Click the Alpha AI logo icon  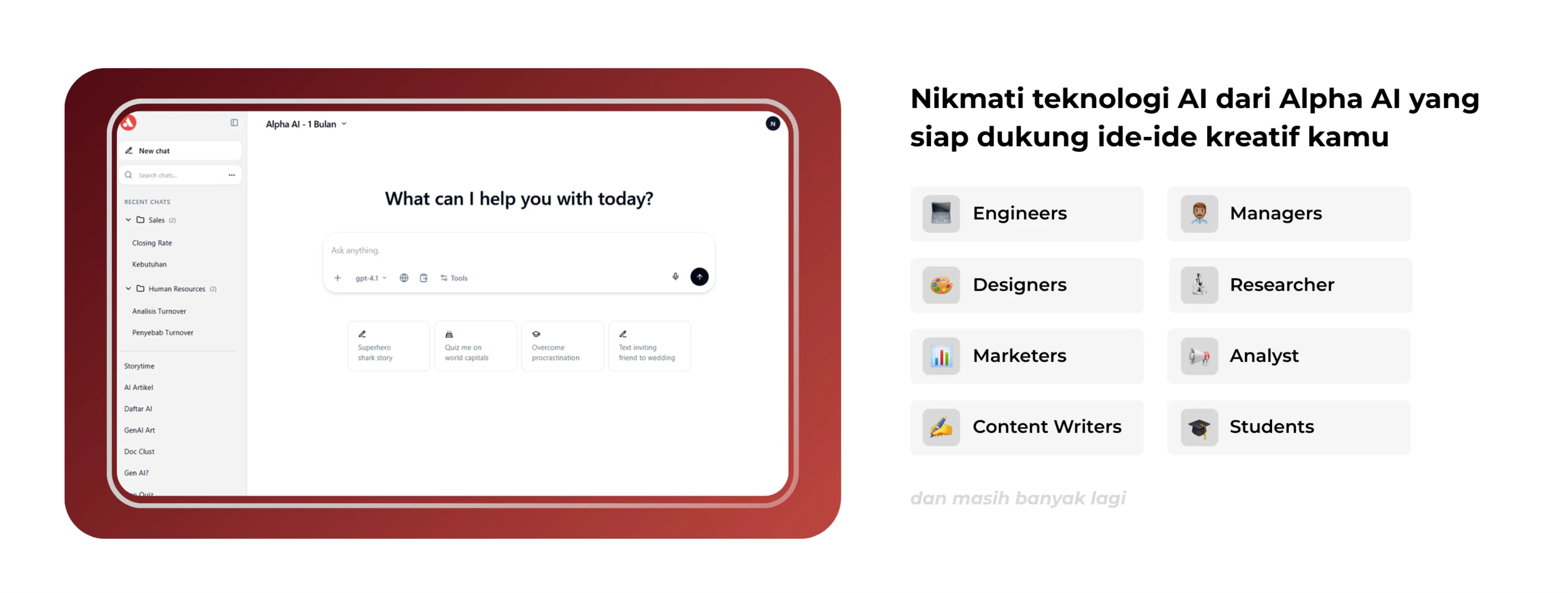click(x=128, y=123)
